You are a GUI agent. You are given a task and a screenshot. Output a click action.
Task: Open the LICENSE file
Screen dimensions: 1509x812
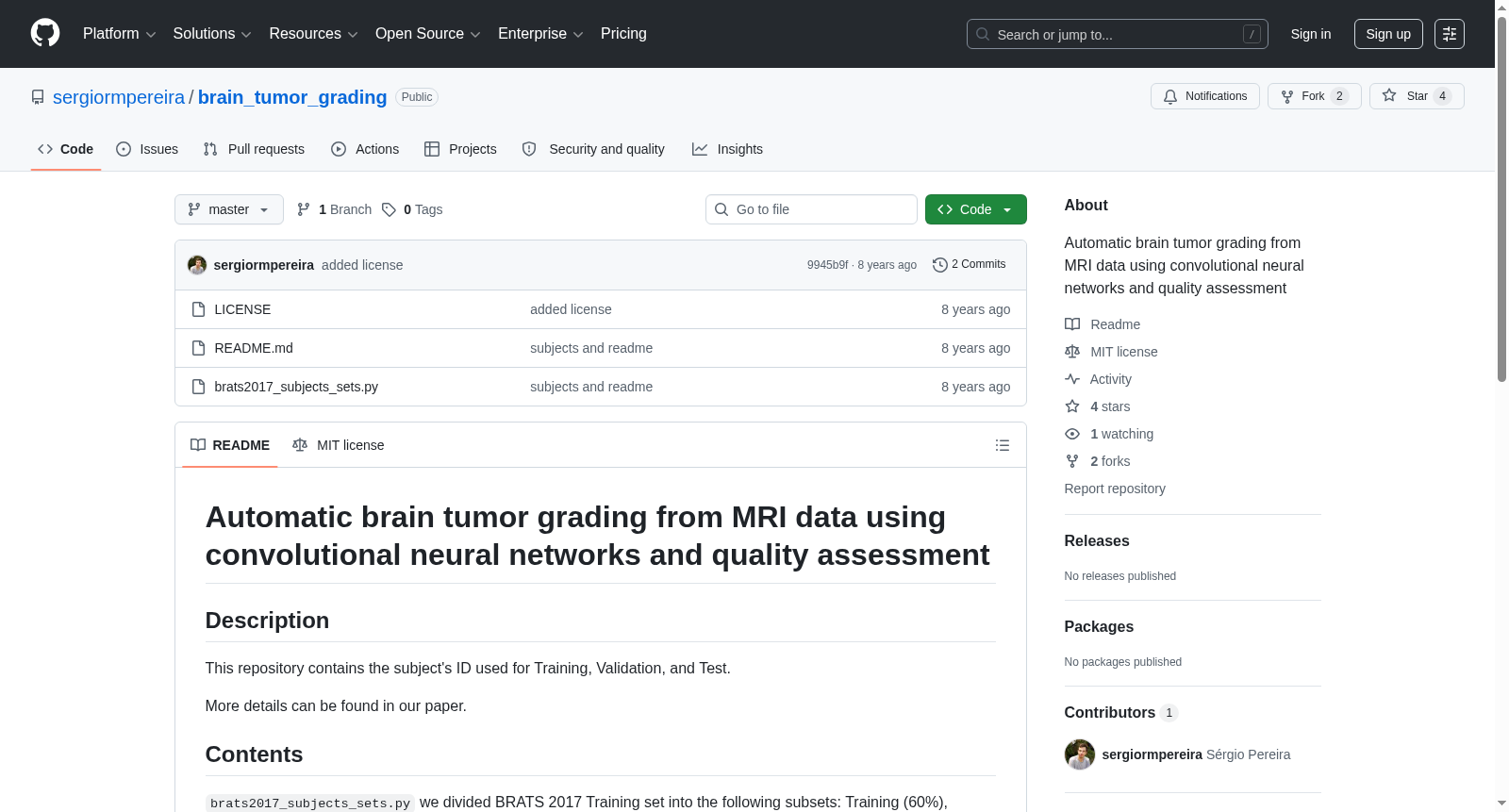click(x=242, y=309)
